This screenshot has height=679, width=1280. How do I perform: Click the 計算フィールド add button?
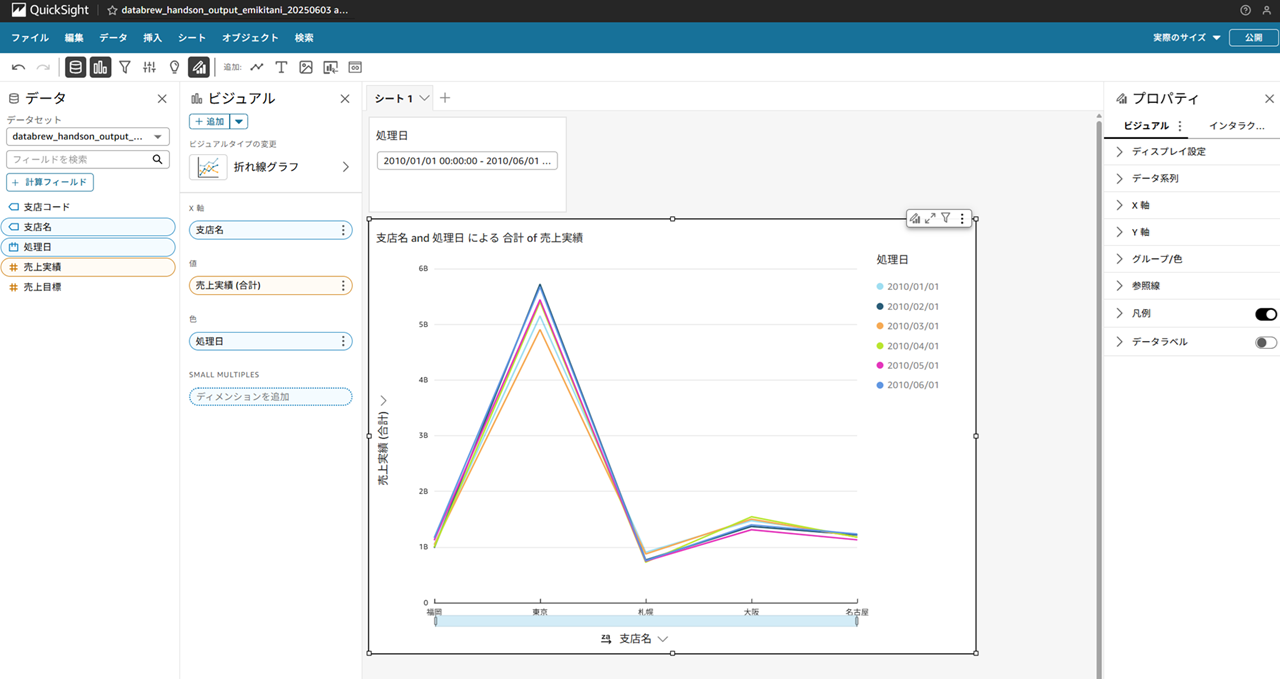point(50,182)
